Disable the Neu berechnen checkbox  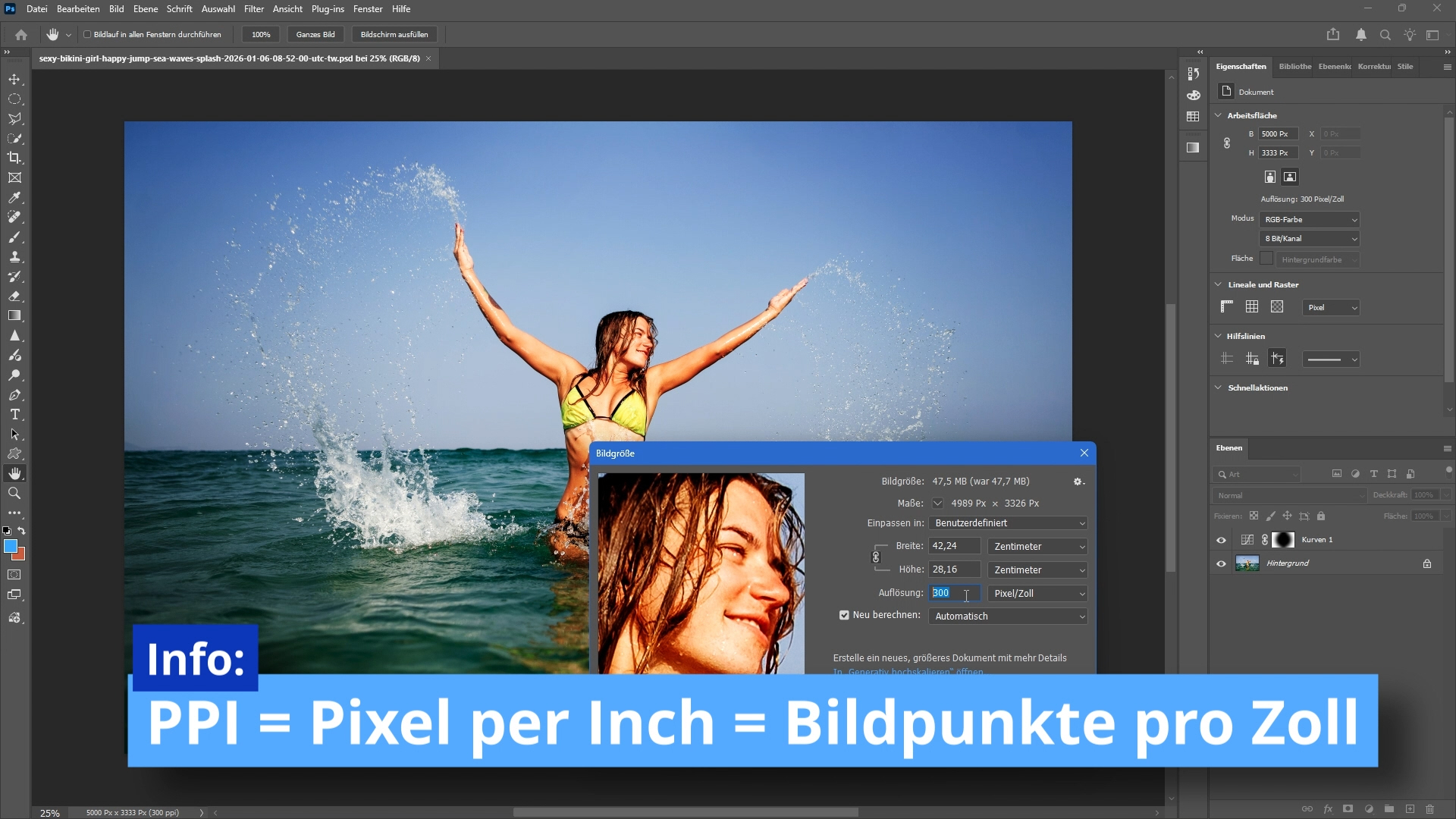[844, 615]
